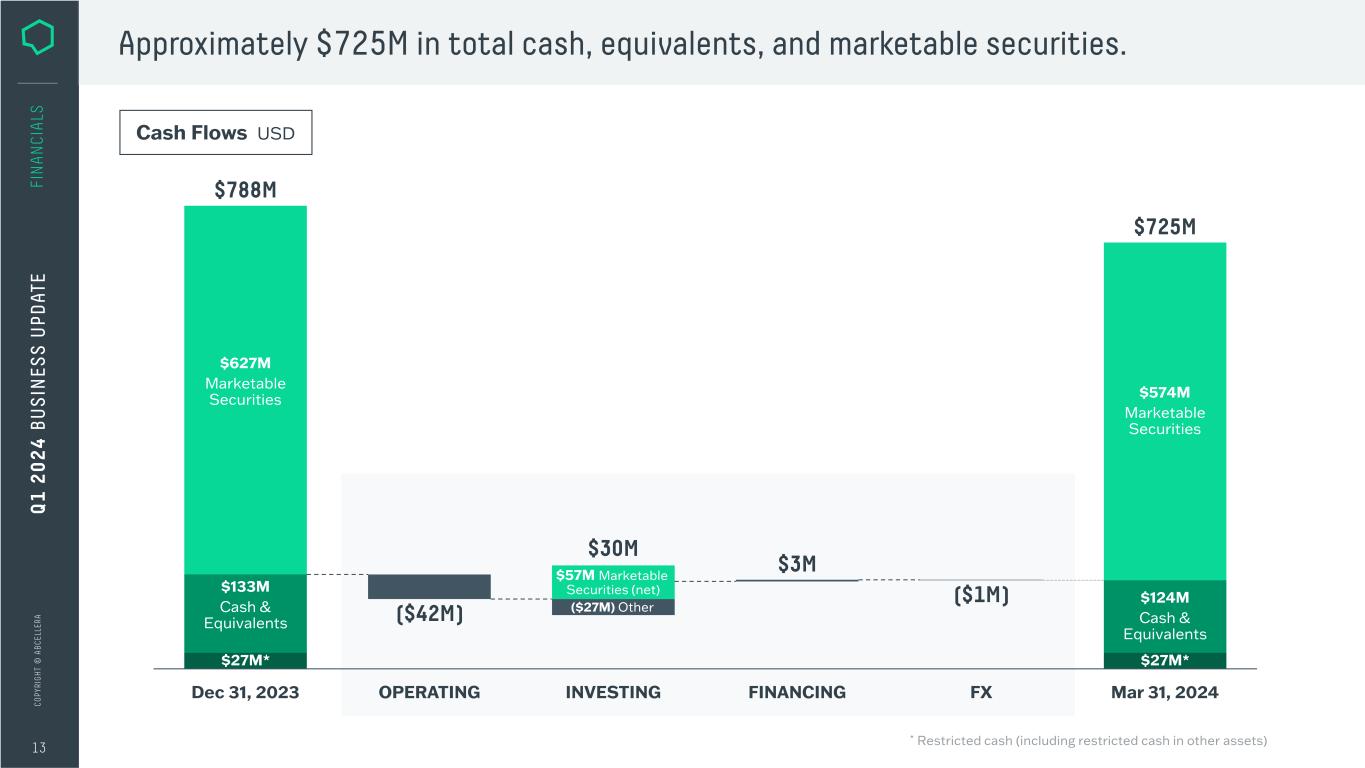Click the Mar 31, 2024 axis label
The image size is (1365, 768).
pyautogui.click(x=1165, y=692)
